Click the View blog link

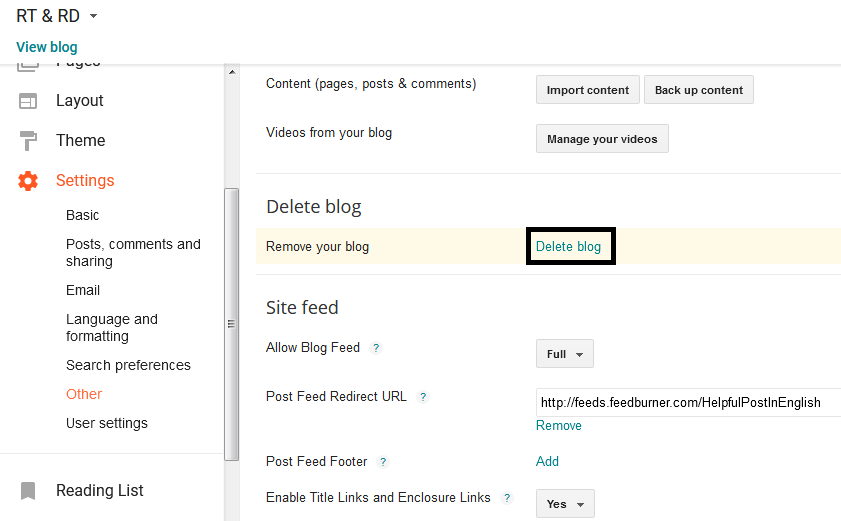[x=47, y=47]
